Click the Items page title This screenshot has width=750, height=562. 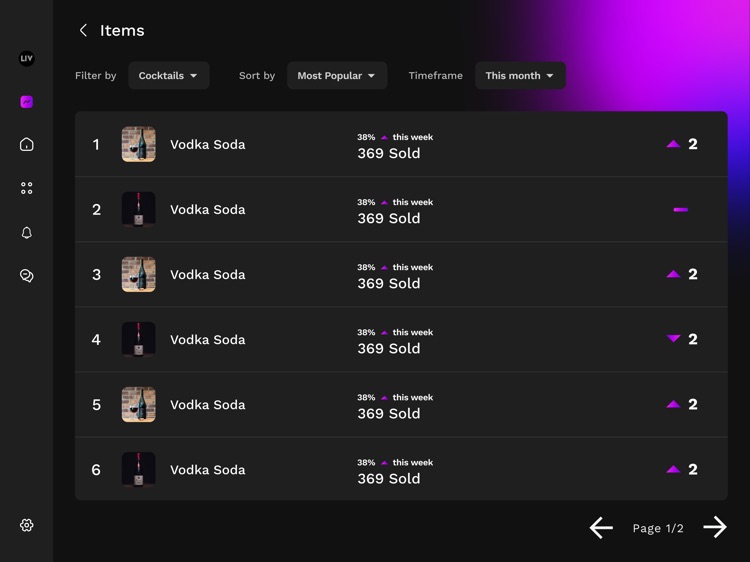(x=122, y=30)
